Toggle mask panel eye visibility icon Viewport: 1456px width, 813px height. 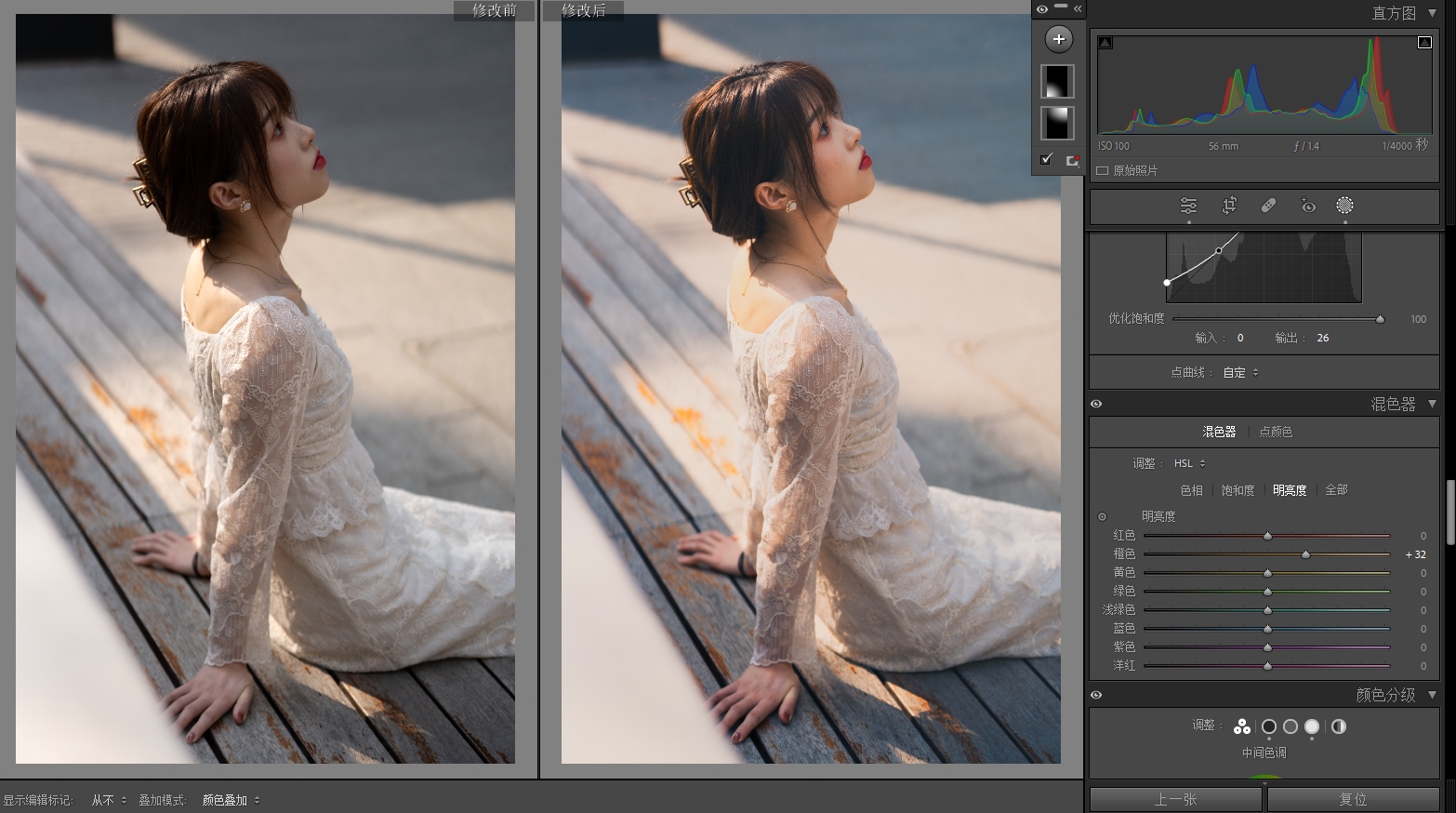pos(1042,9)
